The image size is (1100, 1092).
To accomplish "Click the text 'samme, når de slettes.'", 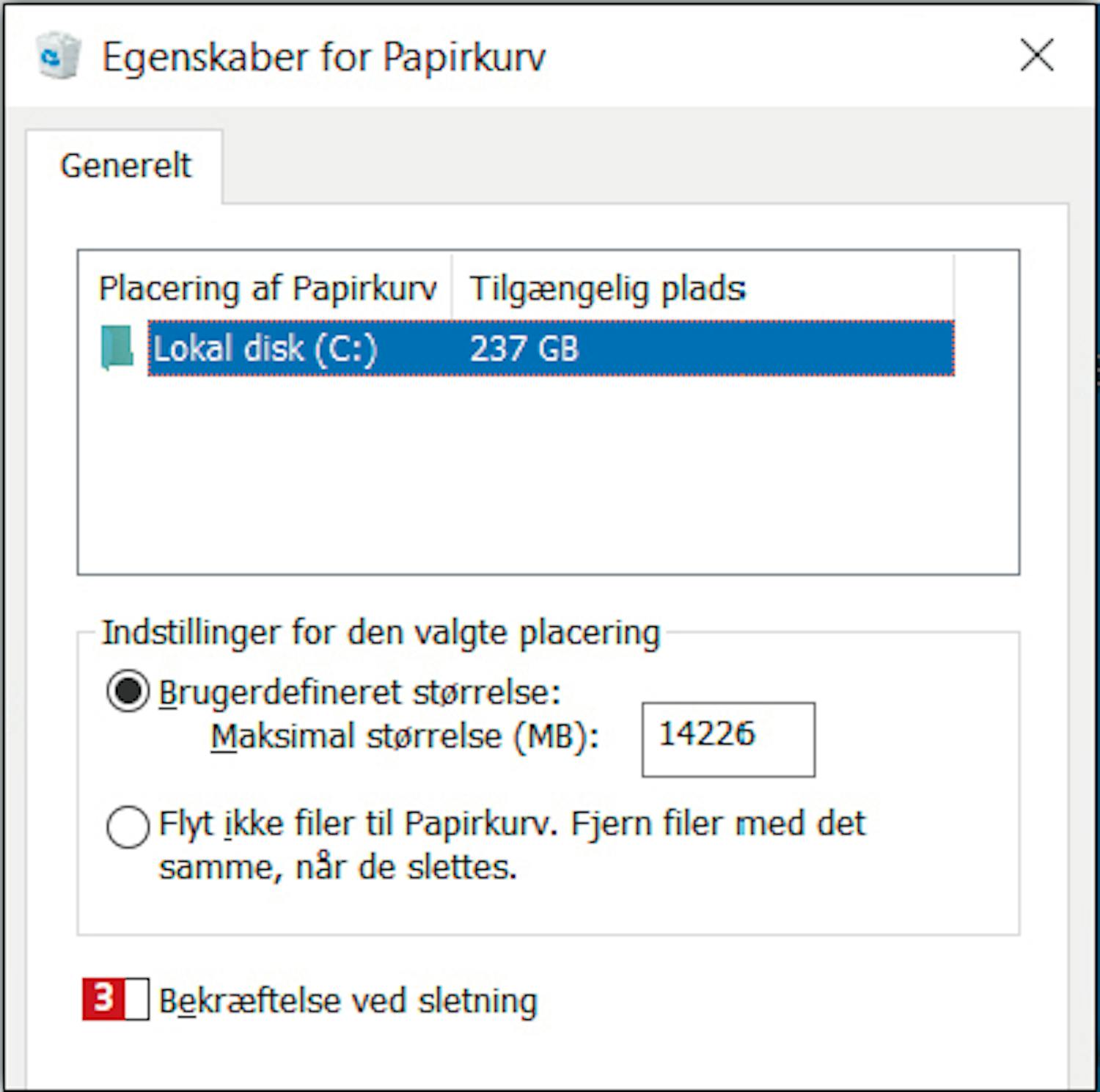I will click(x=338, y=868).
